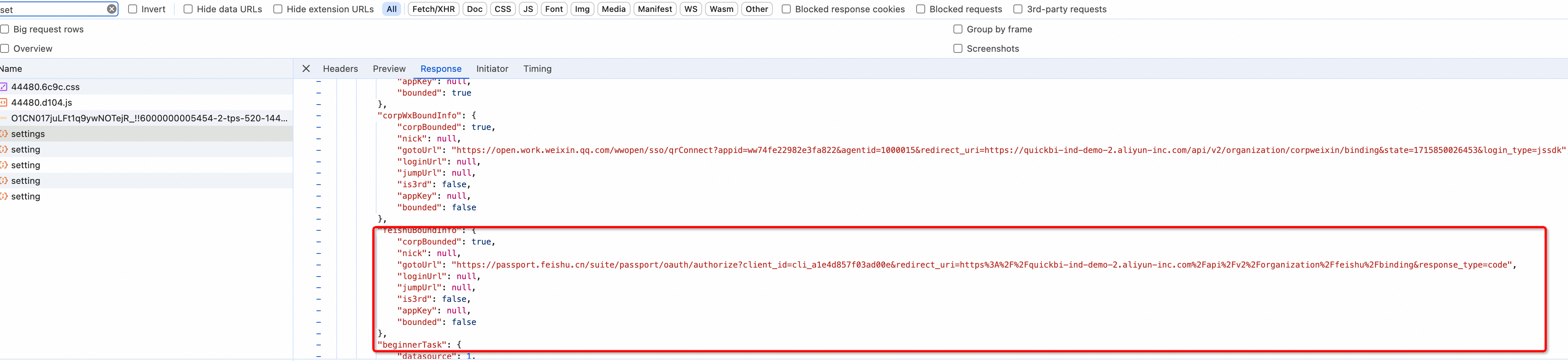Open the Timing tab
This screenshot has width=1568, height=361.
coord(537,69)
